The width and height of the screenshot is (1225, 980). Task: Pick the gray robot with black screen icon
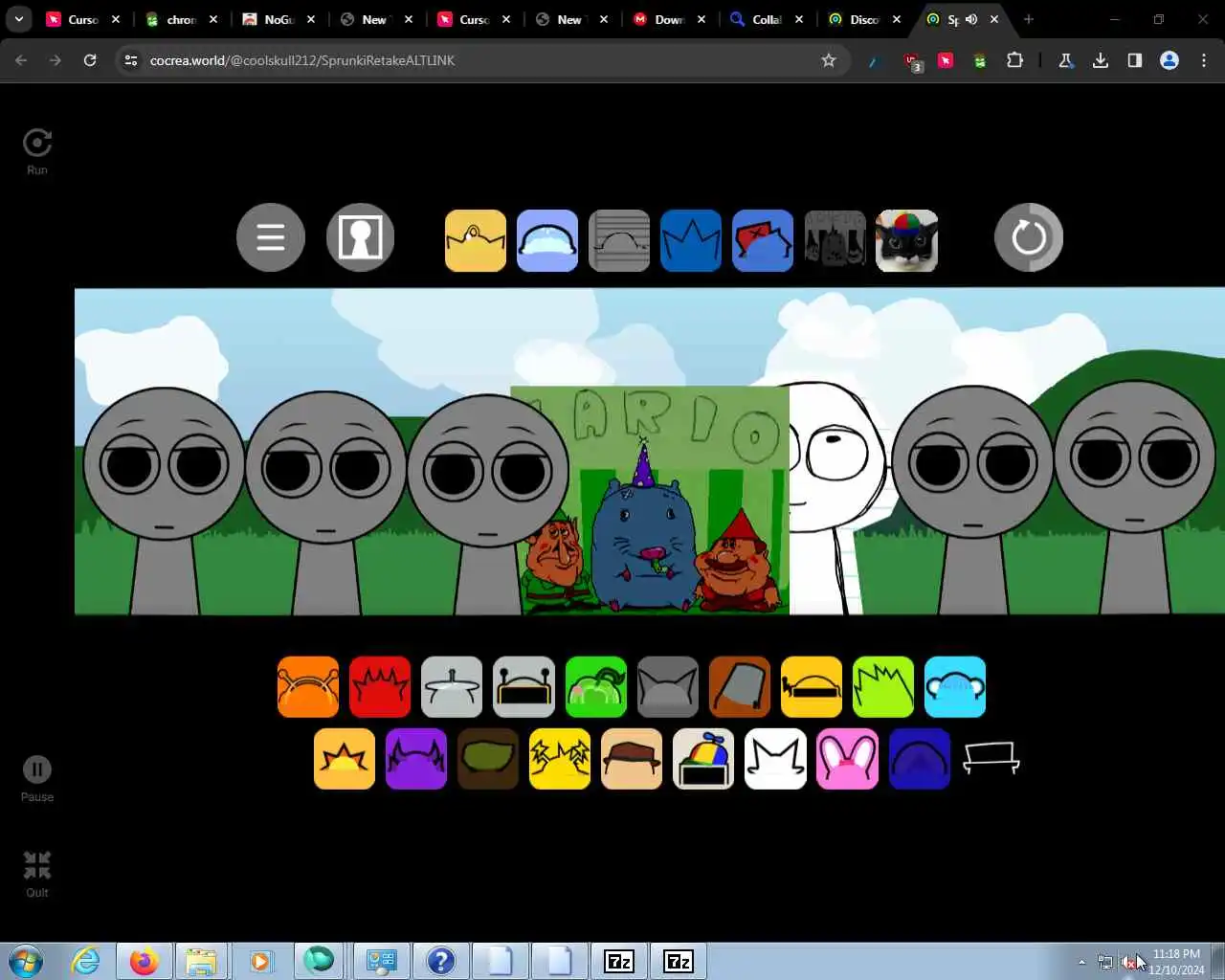(x=523, y=687)
